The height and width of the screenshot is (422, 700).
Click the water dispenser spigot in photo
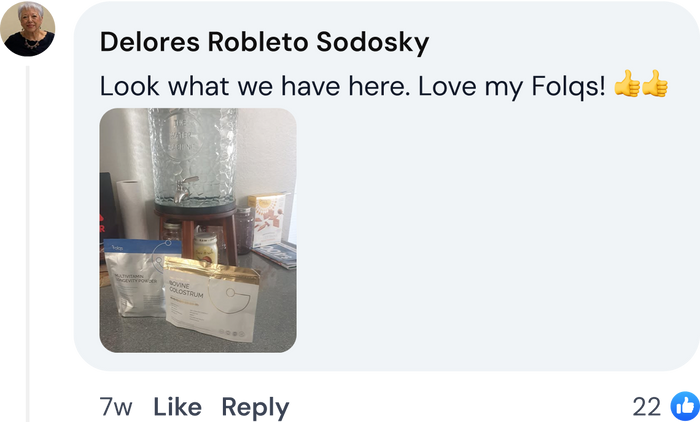[x=184, y=188]
